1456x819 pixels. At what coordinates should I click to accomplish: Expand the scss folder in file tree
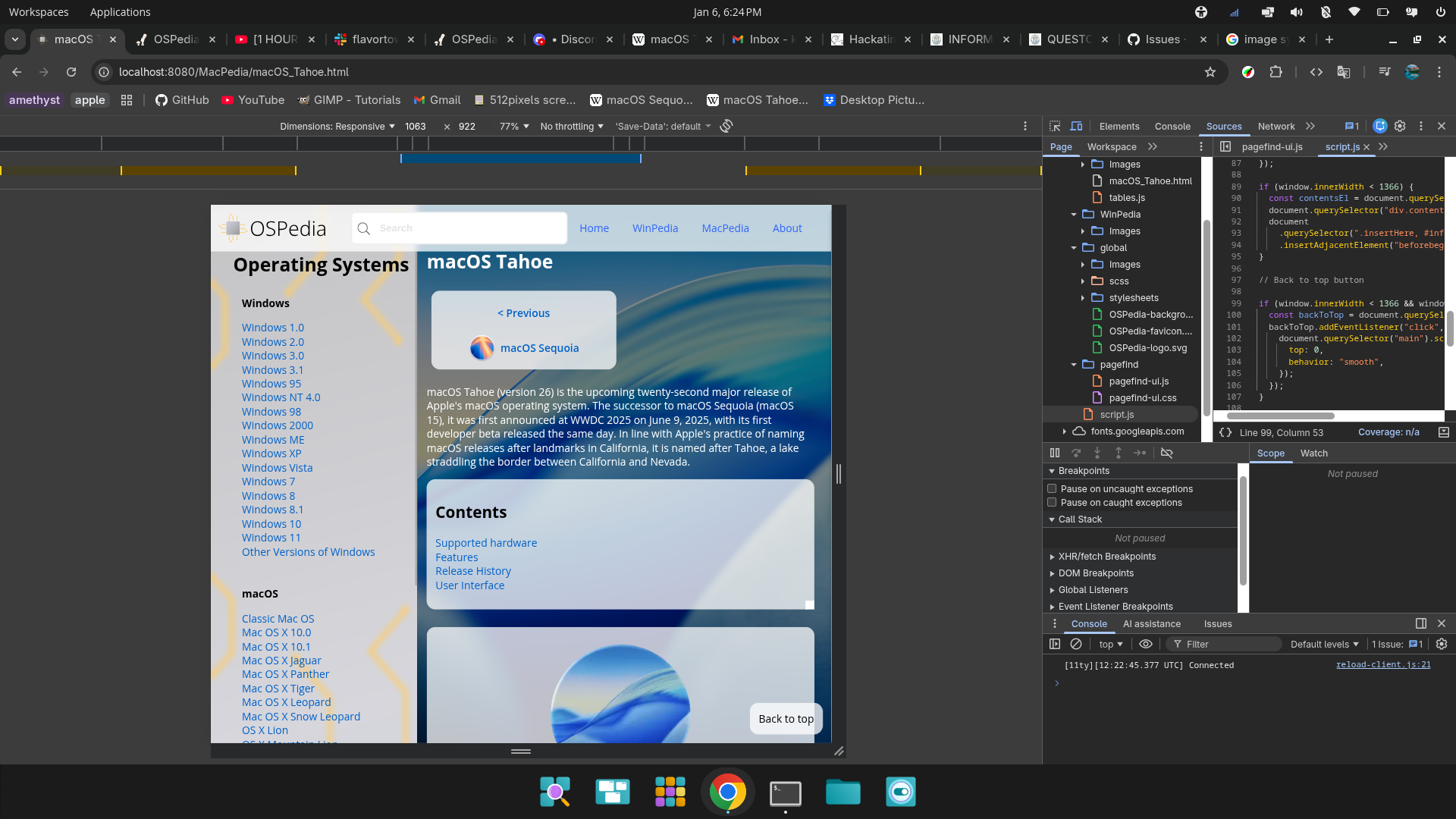1083,281
